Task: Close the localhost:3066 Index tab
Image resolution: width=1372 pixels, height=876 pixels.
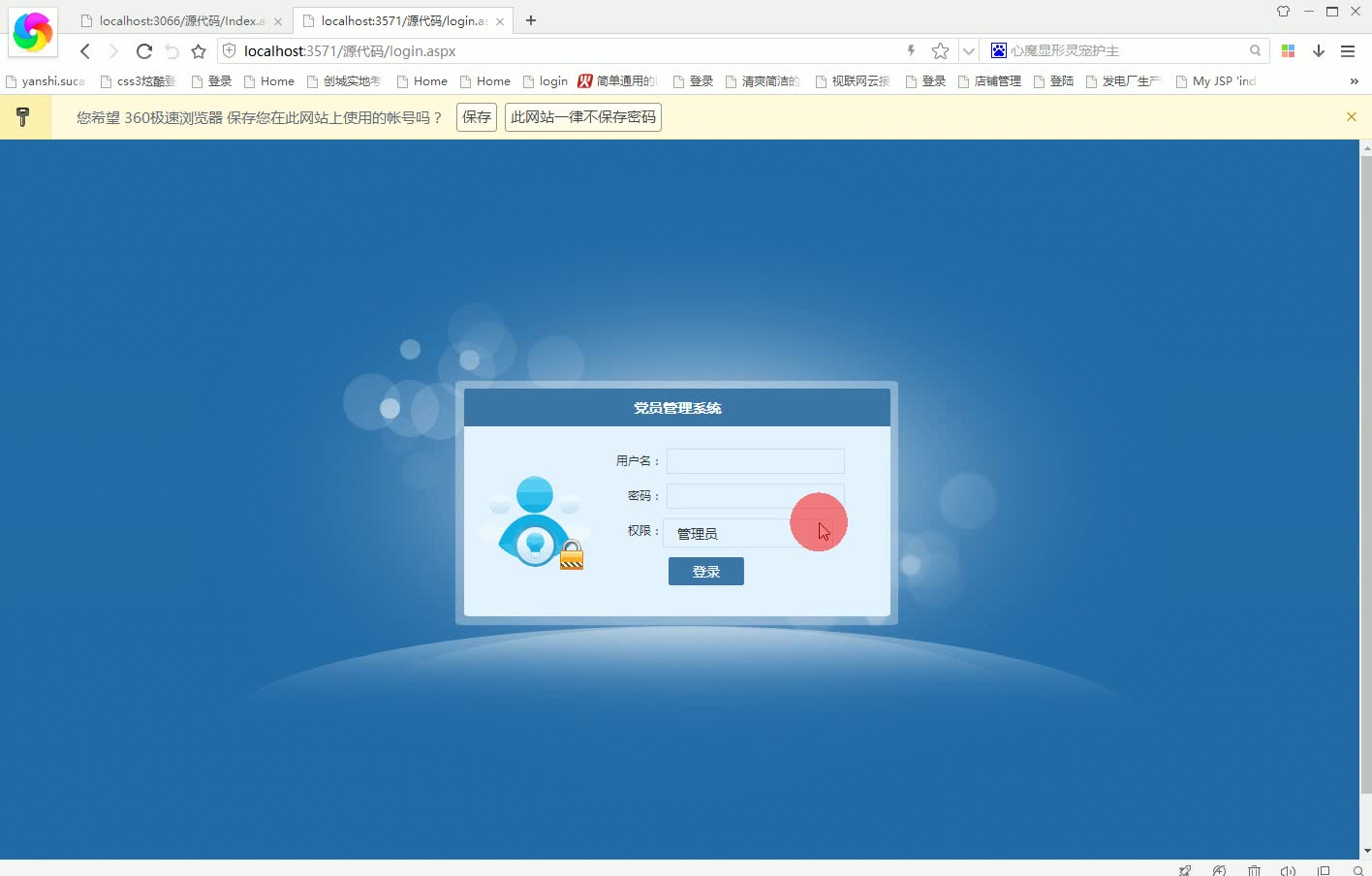Action: [x=278, y=21]
